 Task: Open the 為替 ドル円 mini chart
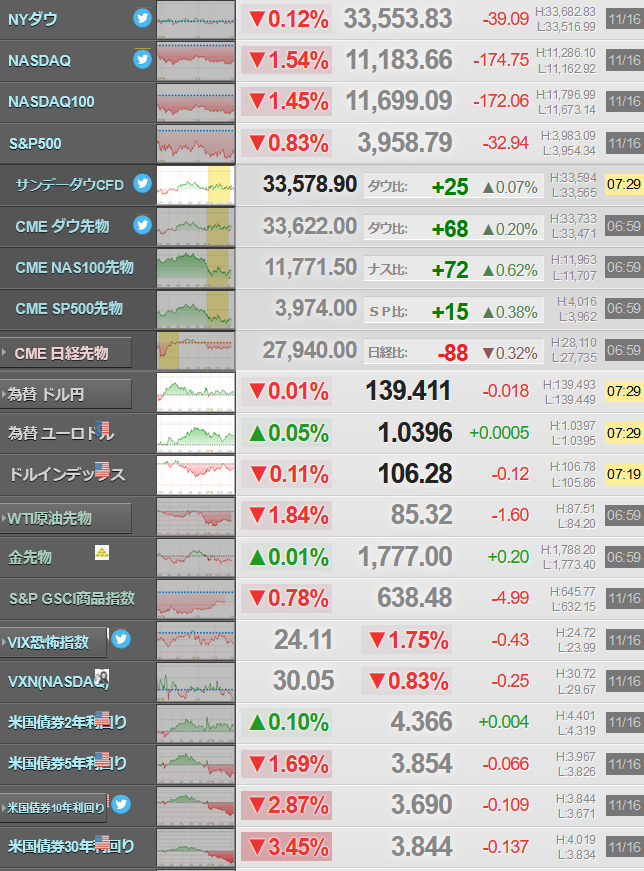[x=196, y=392]
